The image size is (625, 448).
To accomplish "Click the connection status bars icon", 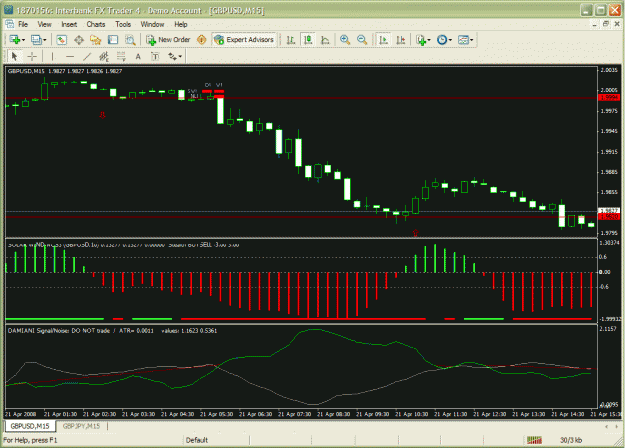I will click(x=534, y=440).
